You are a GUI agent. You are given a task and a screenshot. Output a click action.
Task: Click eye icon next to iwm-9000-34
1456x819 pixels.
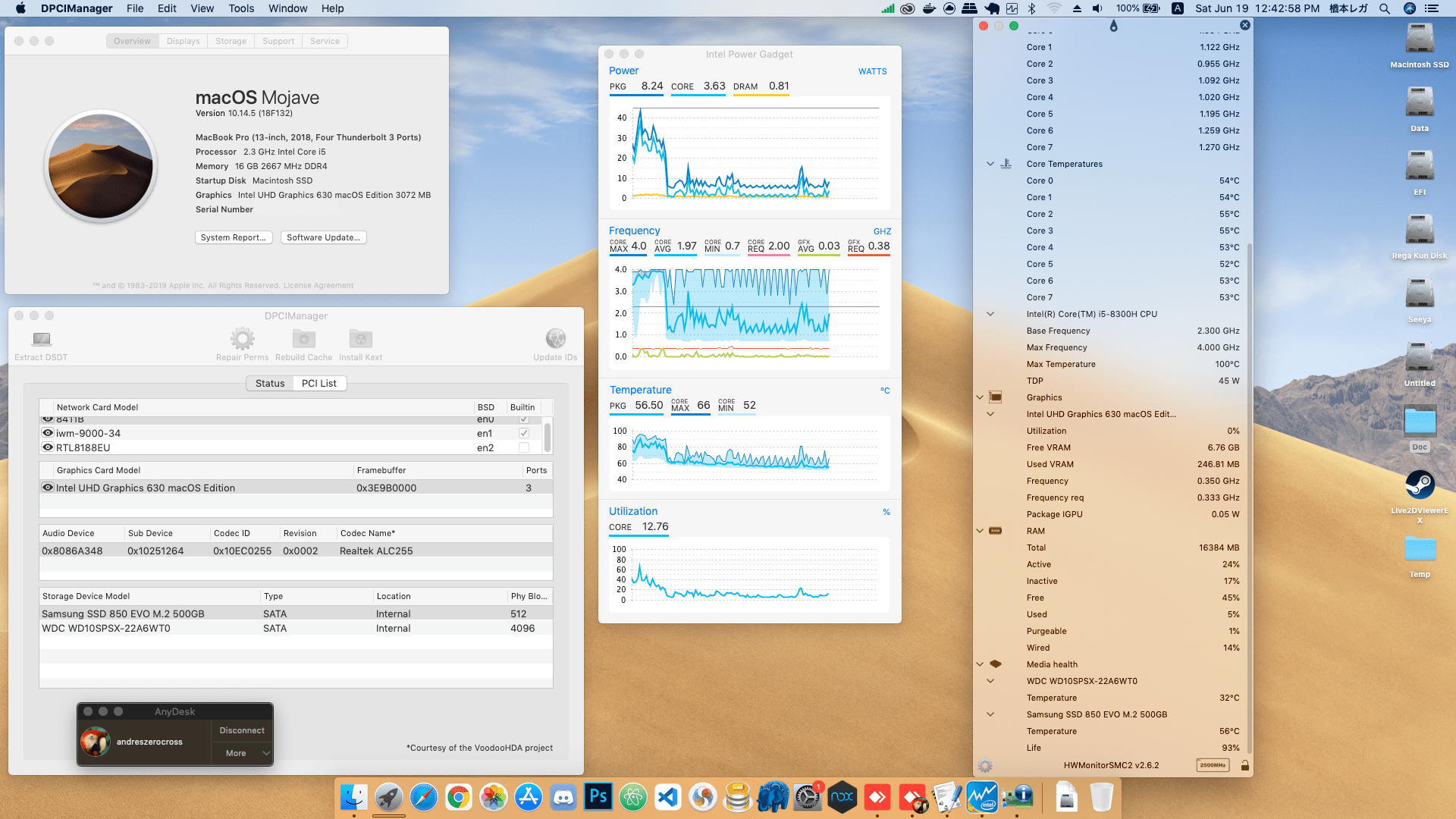click(x=48, y=433)
